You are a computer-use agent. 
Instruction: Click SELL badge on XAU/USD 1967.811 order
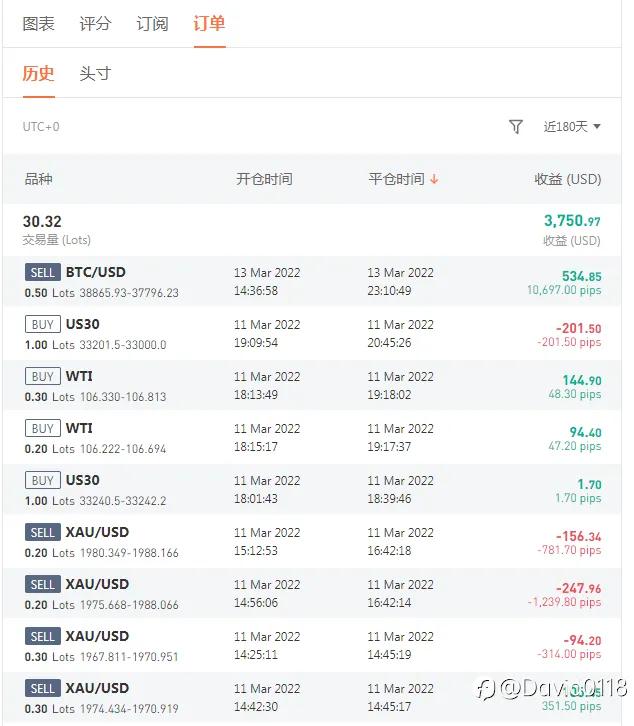click(43, 636)
